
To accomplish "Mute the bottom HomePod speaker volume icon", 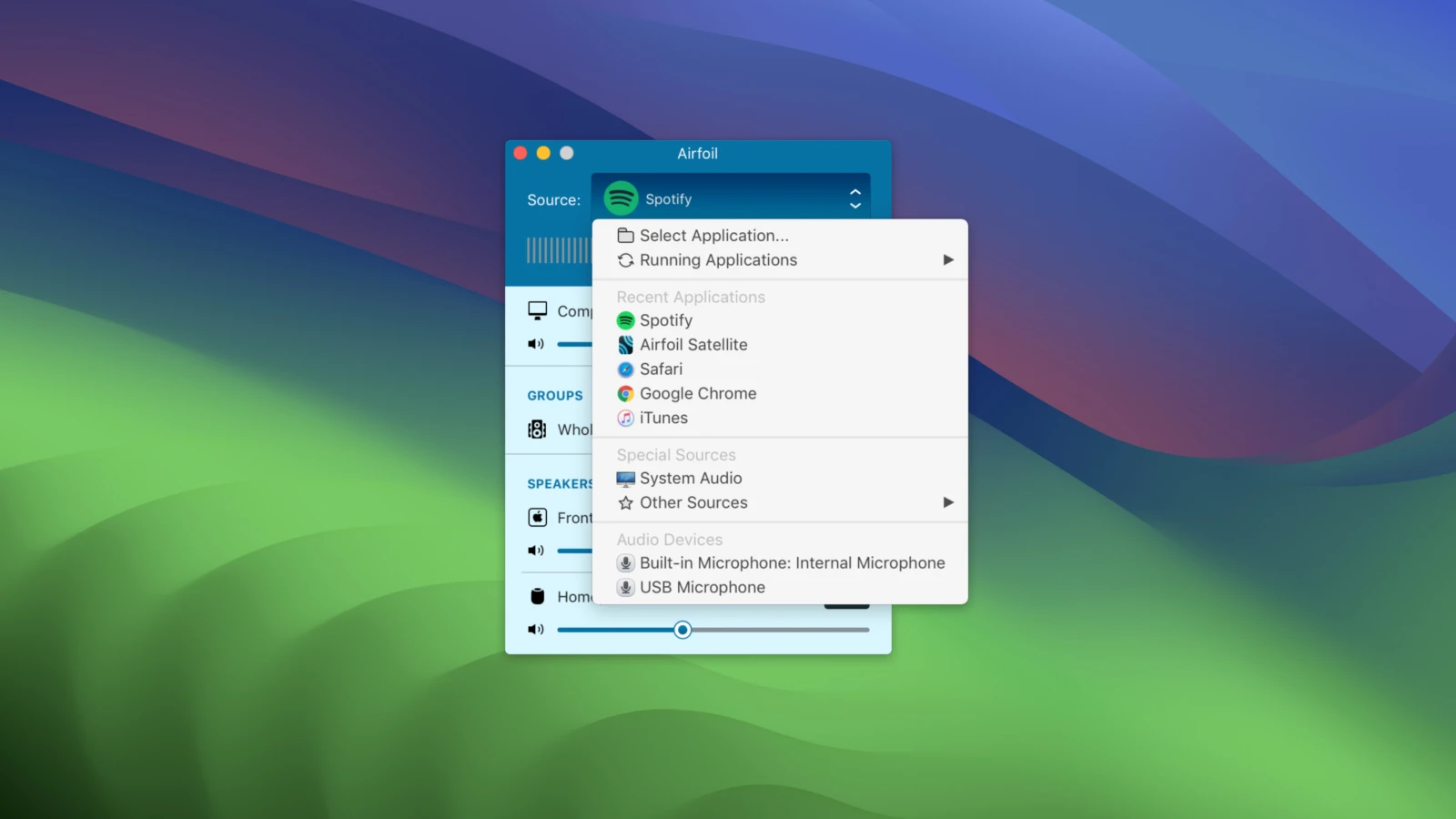I will tap(536, 630).
